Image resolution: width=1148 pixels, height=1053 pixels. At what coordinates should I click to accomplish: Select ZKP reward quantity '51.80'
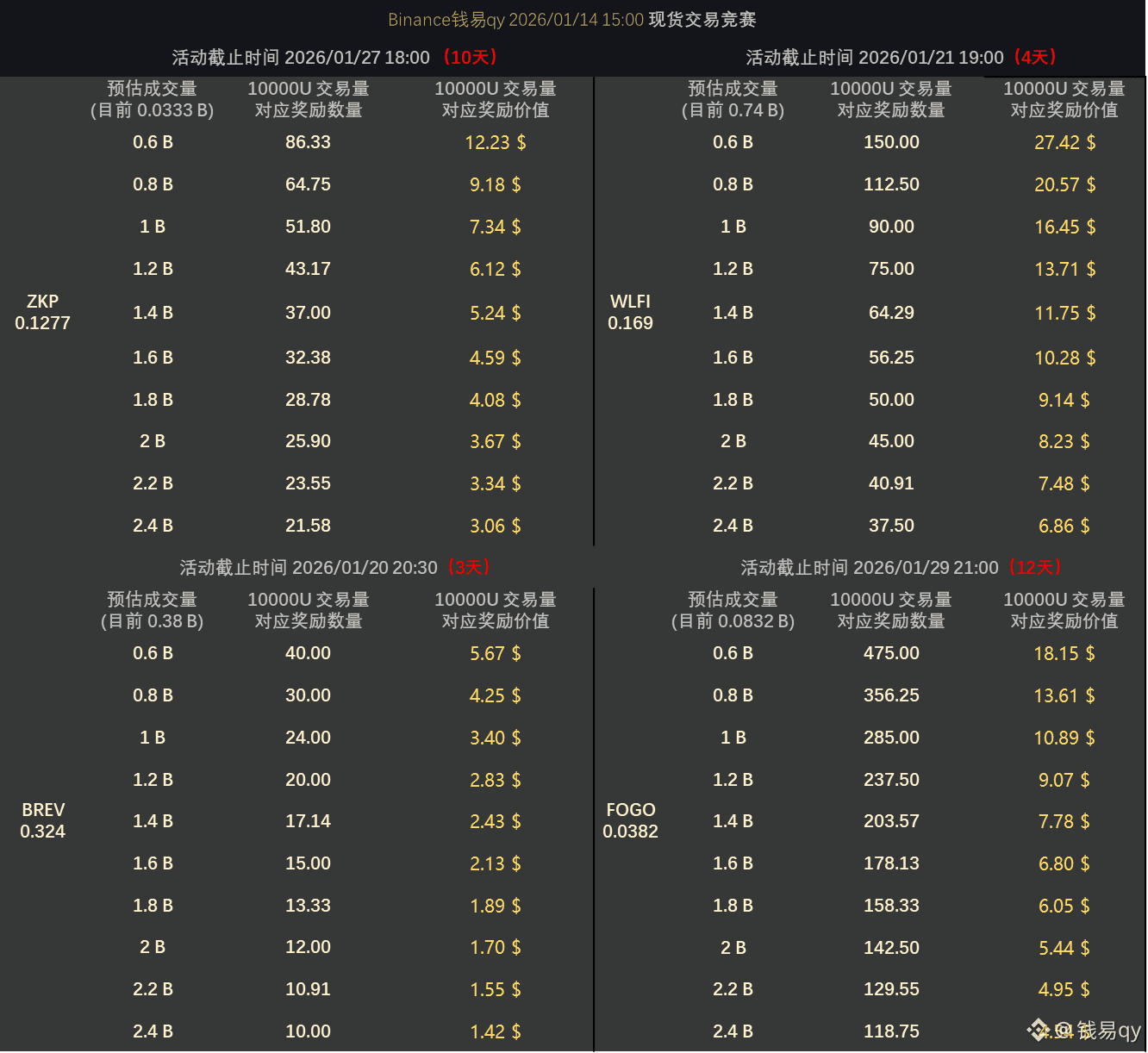[308, 227]
